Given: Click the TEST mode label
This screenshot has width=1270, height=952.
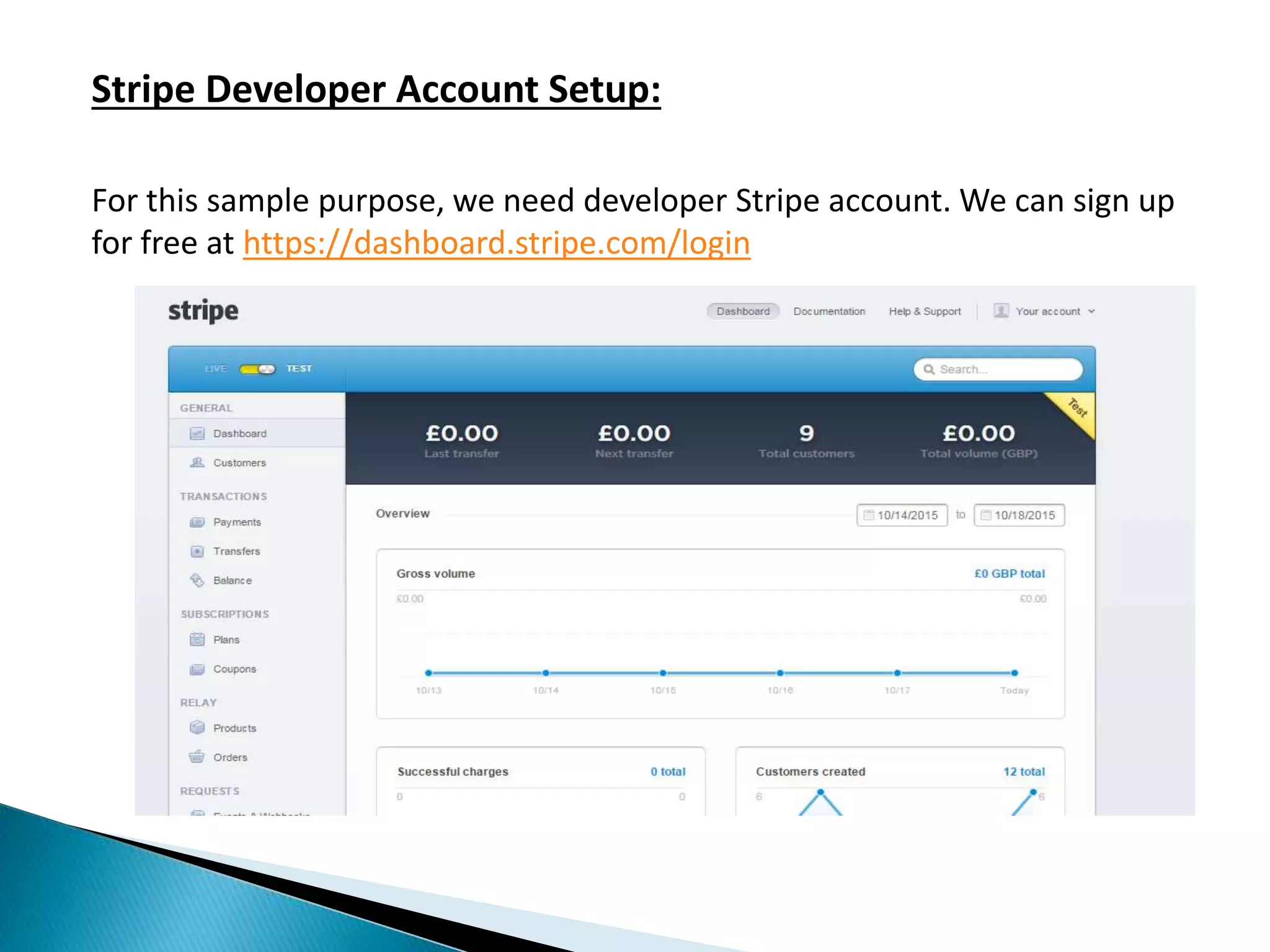Looking at the screenshot, I should (299, 369).
